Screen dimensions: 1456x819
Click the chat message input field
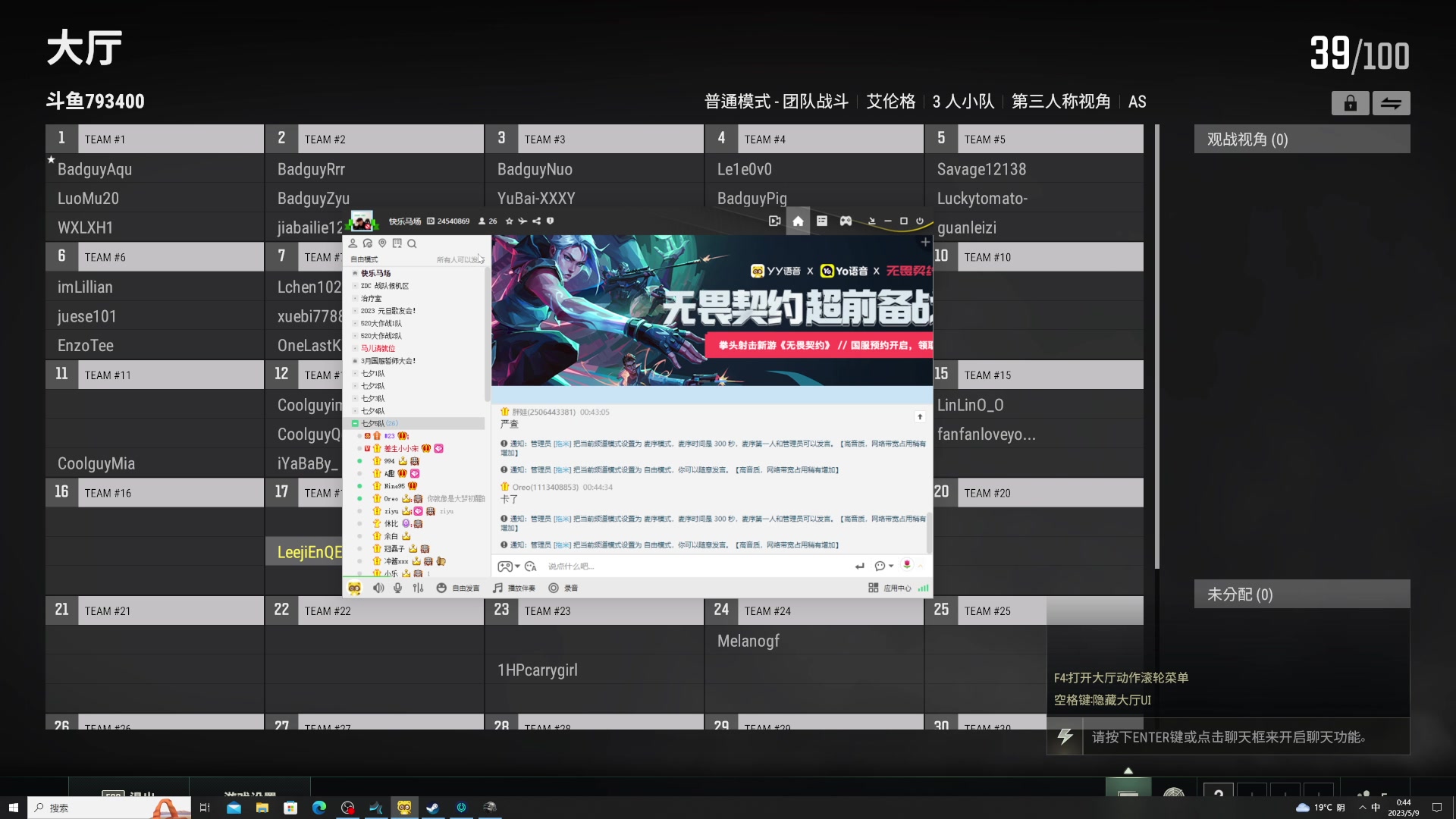pyautogui.click(x=694, y=566)
